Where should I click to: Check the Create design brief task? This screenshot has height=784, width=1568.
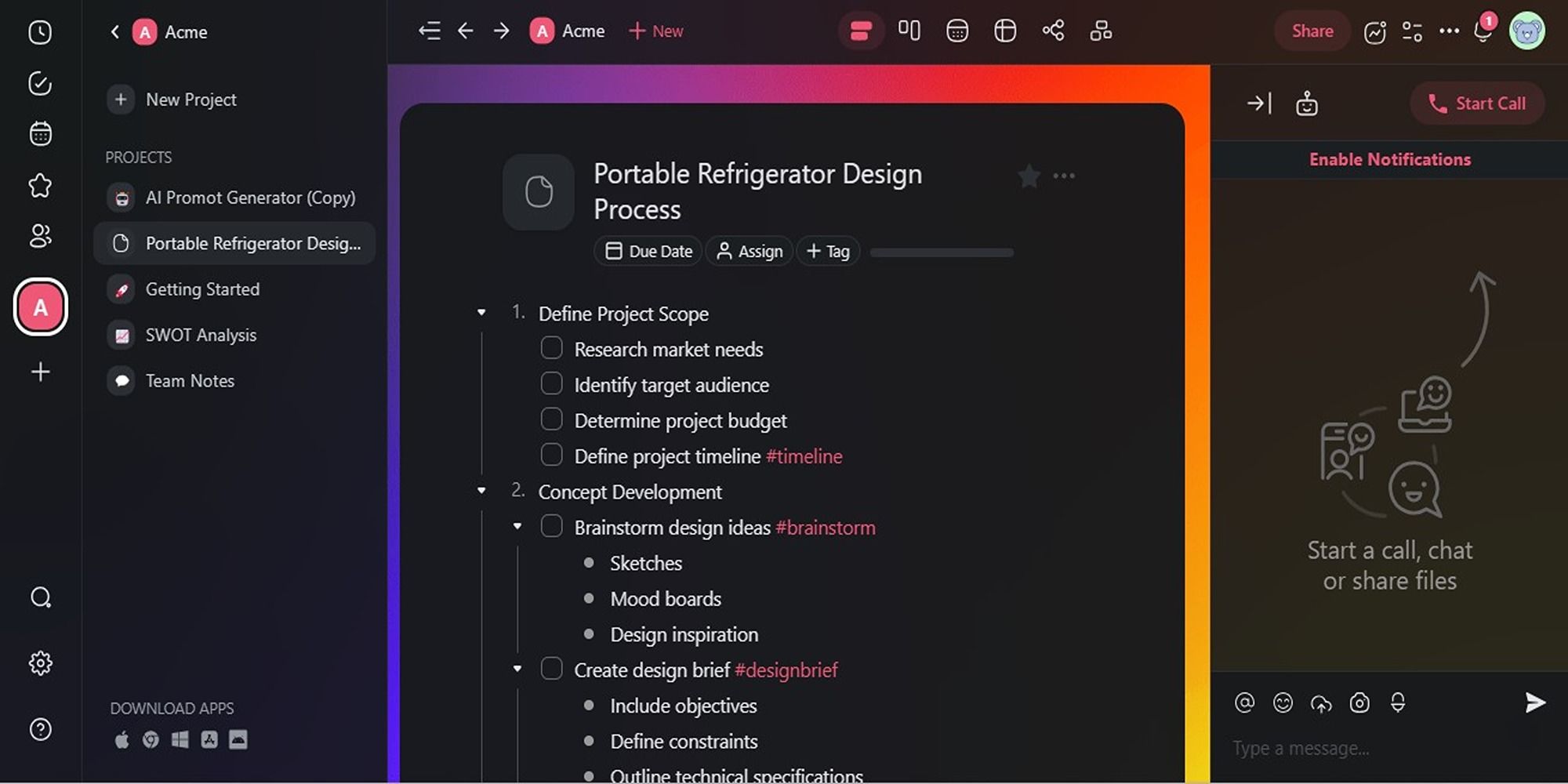coord(552,667)
